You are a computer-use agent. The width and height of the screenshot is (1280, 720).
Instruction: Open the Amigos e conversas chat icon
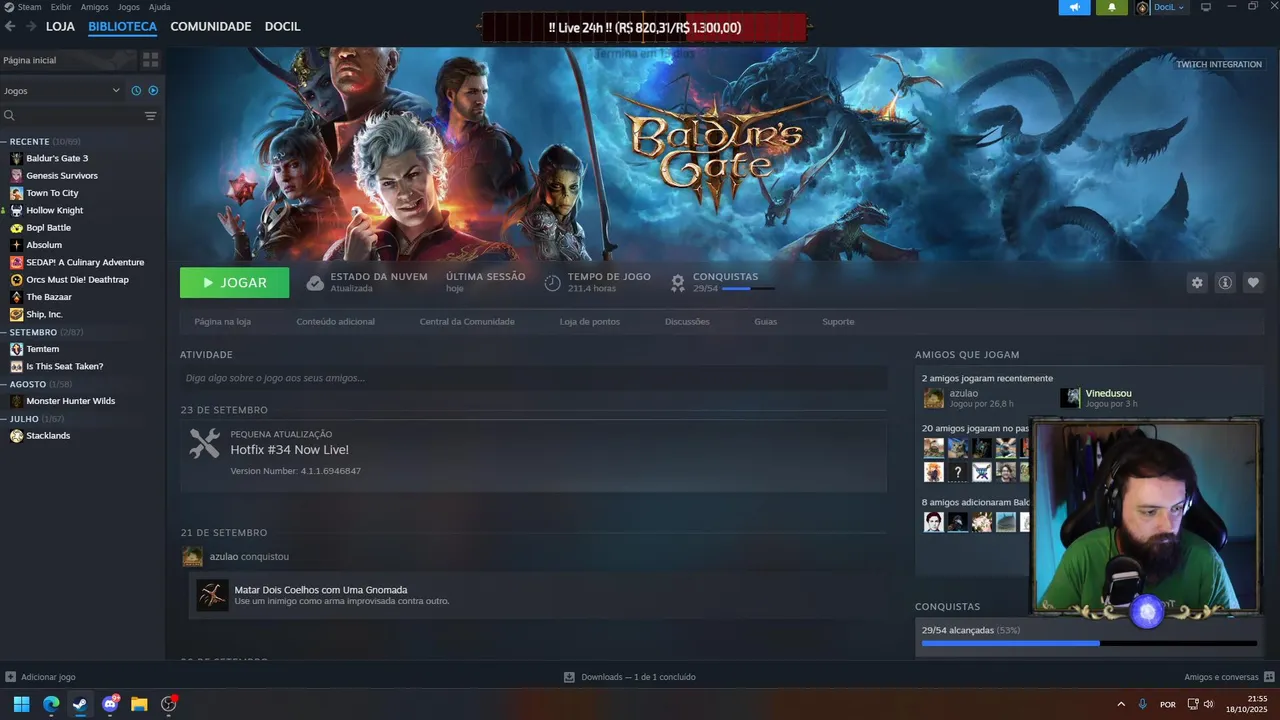pyautogui.click(x=1270, y=677)
